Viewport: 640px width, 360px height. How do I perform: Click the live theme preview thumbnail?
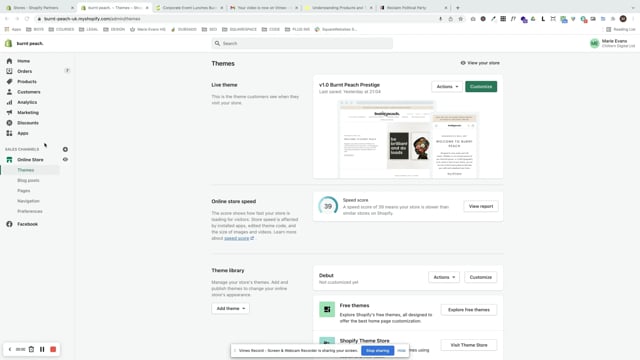(408, 139)
